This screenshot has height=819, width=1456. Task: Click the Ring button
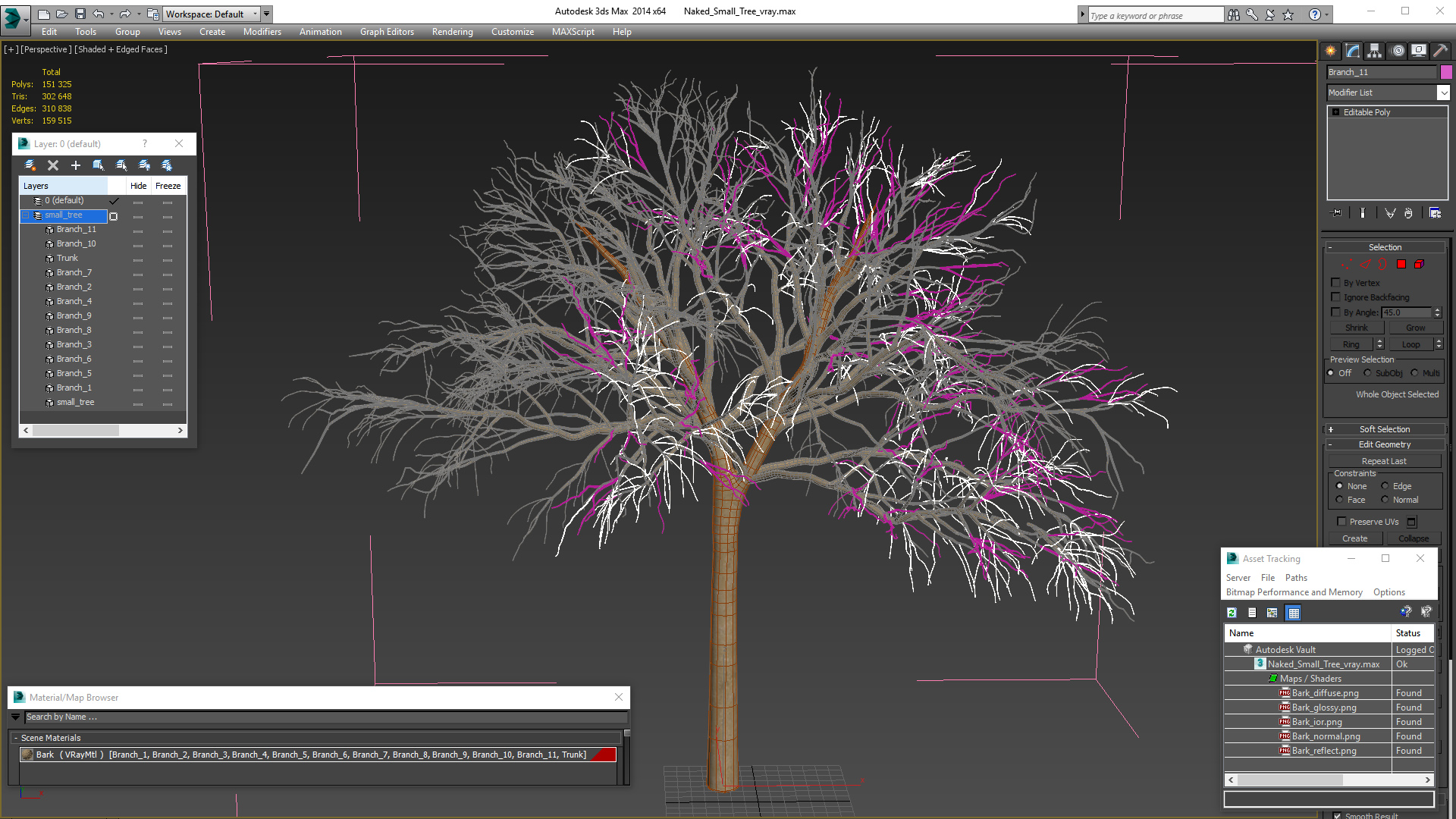click(x=1351, y=344)
